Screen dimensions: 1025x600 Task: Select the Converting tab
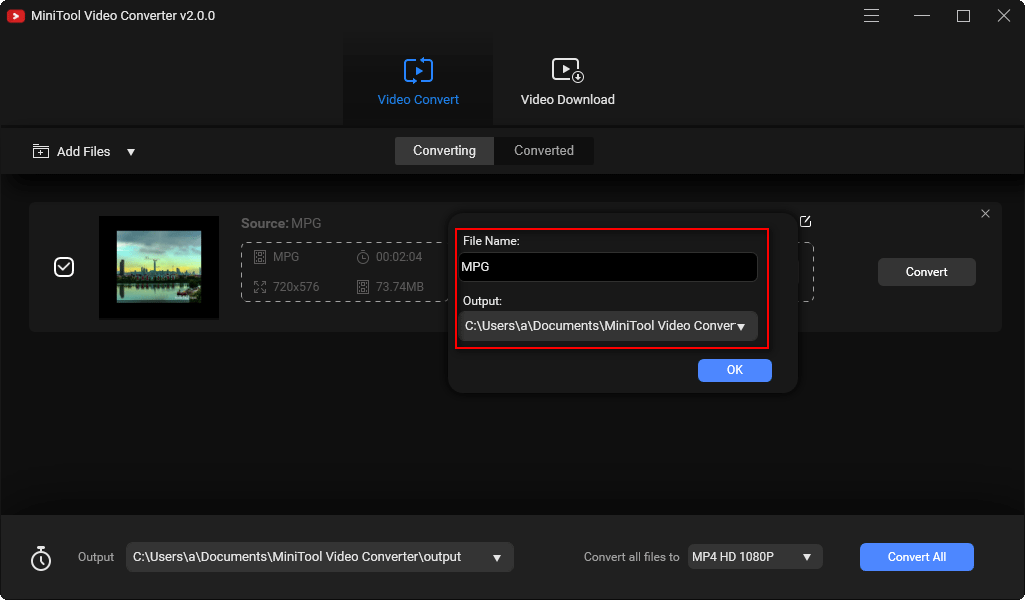click(444, 150)
